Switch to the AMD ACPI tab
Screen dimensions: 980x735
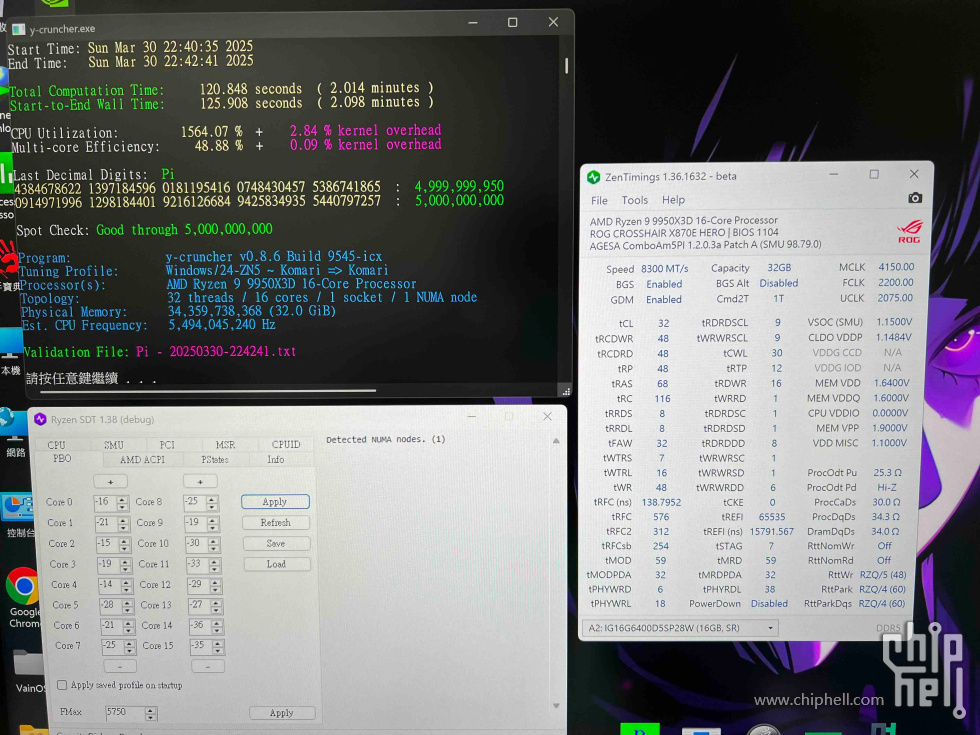click(x=142, y=459)
